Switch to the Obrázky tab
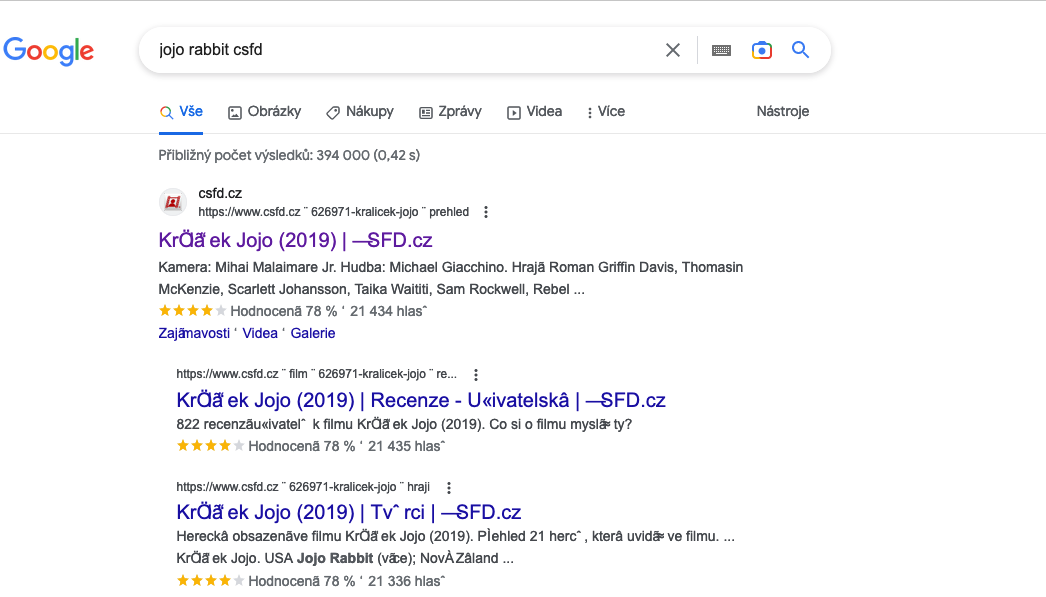Viewport: 1046px width, 597px height. (264, 112)
